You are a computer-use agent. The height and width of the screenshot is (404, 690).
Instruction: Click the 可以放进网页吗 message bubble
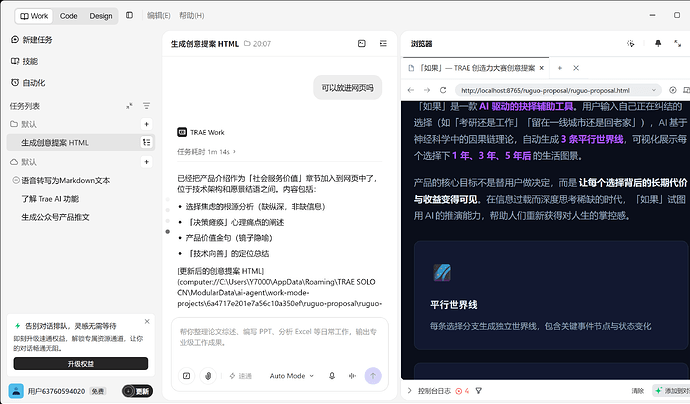click(x=348, y=88)
